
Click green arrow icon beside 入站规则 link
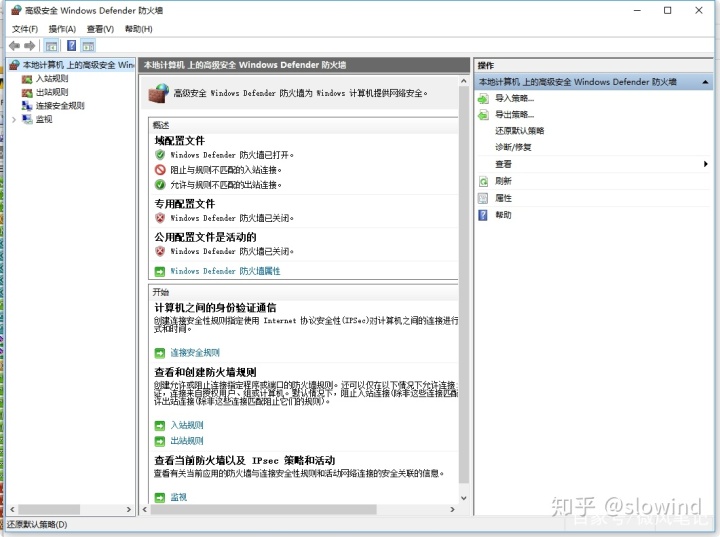(x=160, y=425)
